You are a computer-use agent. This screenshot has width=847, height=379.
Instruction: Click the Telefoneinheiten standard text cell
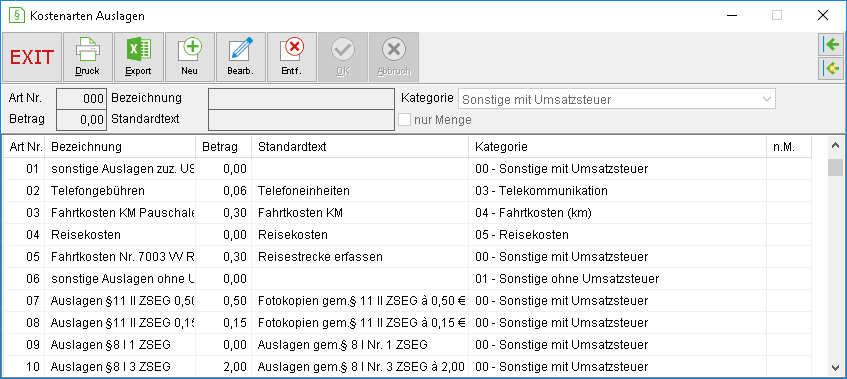(360, 191)
